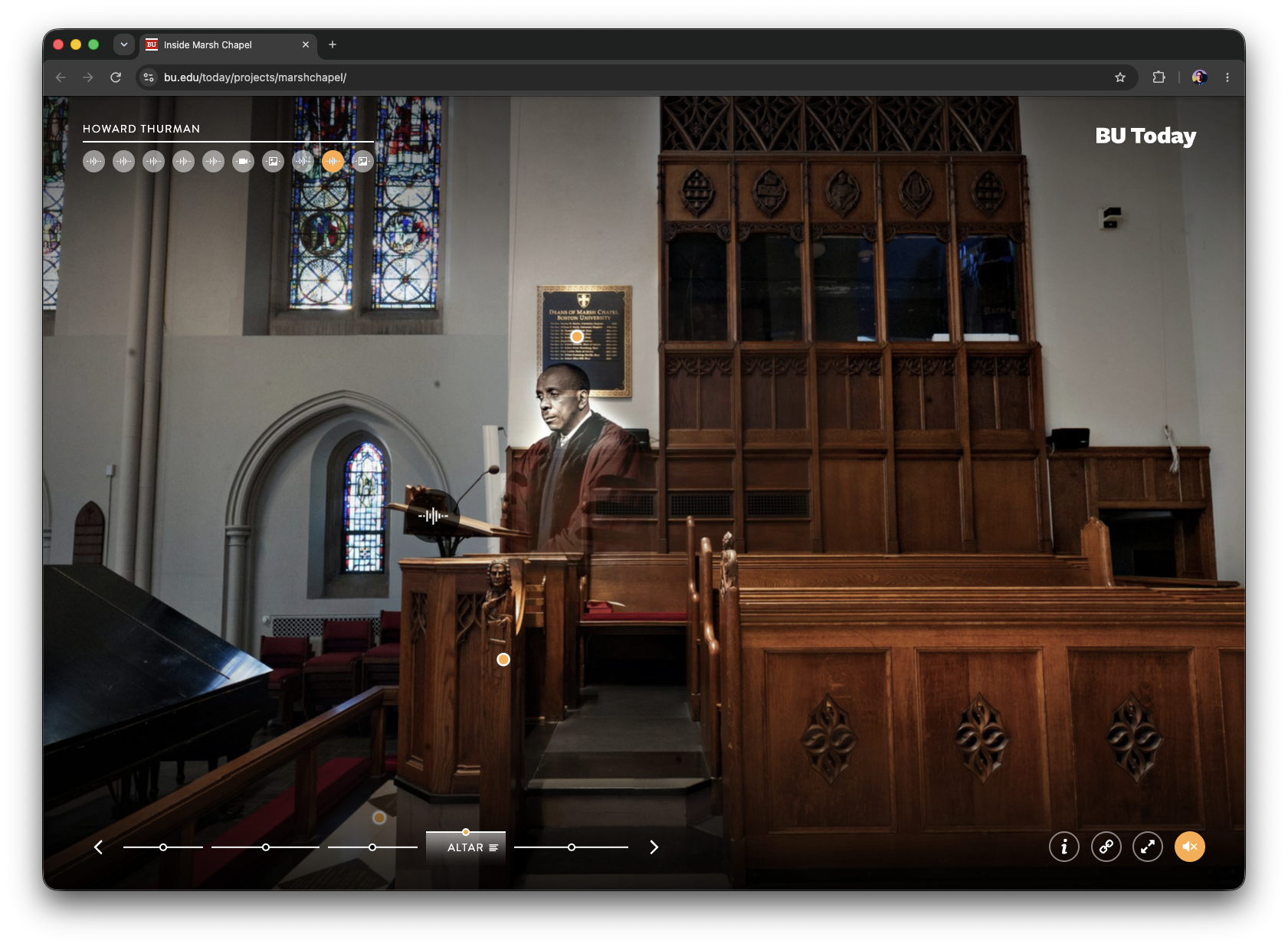Open the Chrome profile avatar menu
The height and width of the screenshot is (947, 1288).
(1200, 77)
